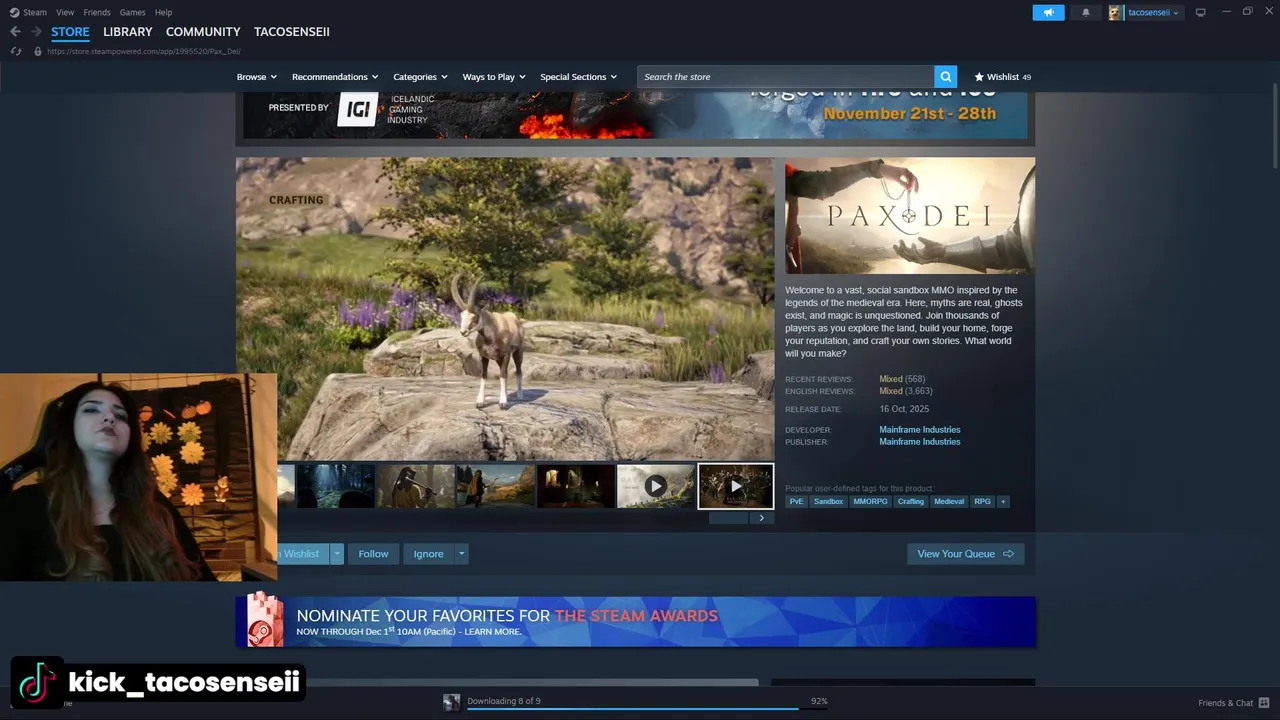Click the Friends & Chat label

point(1225,703)
